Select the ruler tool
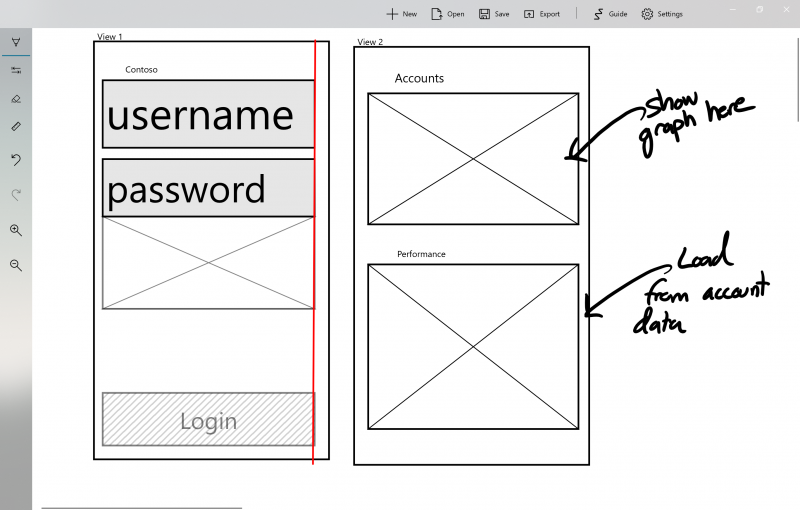800x510 pixels. [x=16, y=126]
